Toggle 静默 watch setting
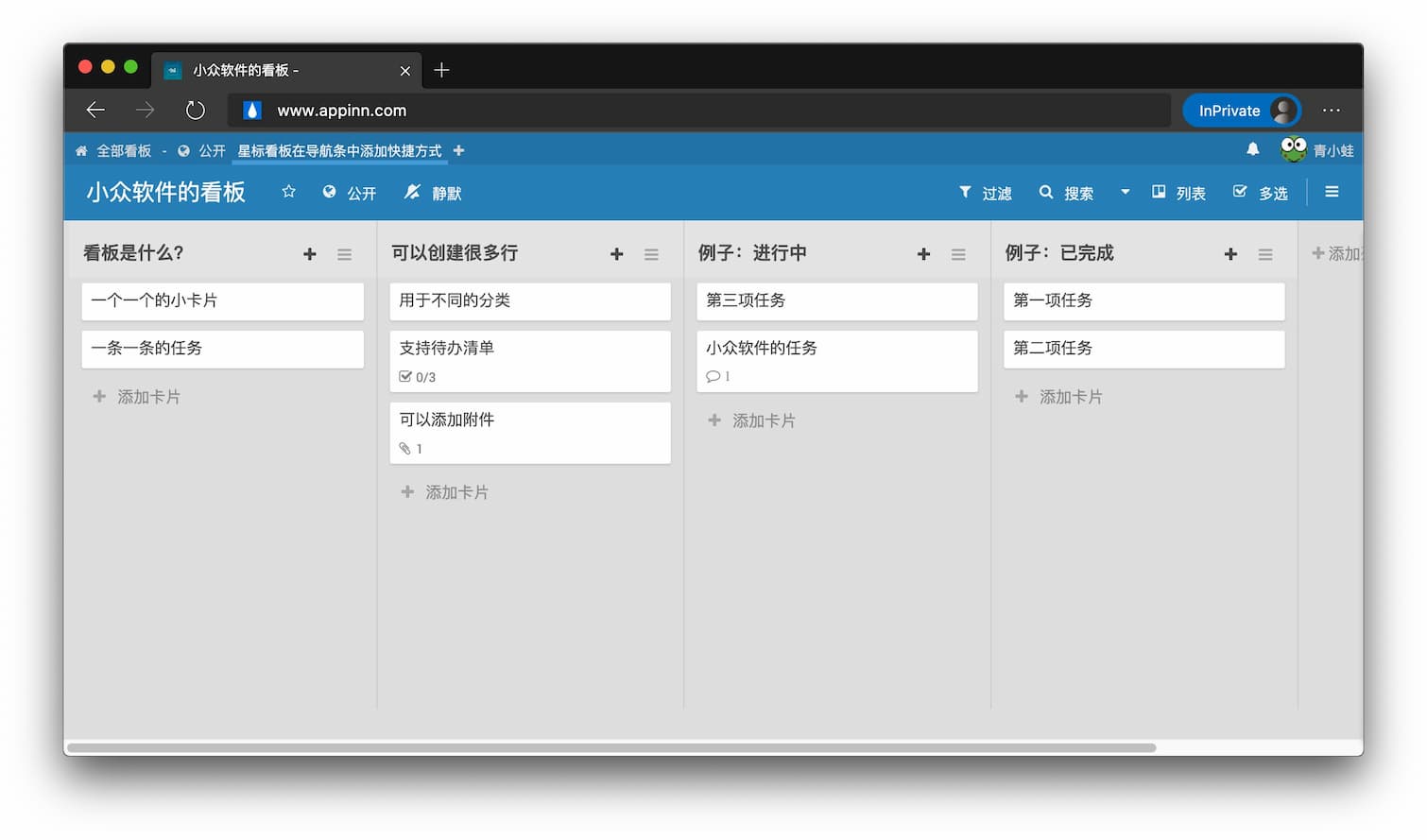 433,193
